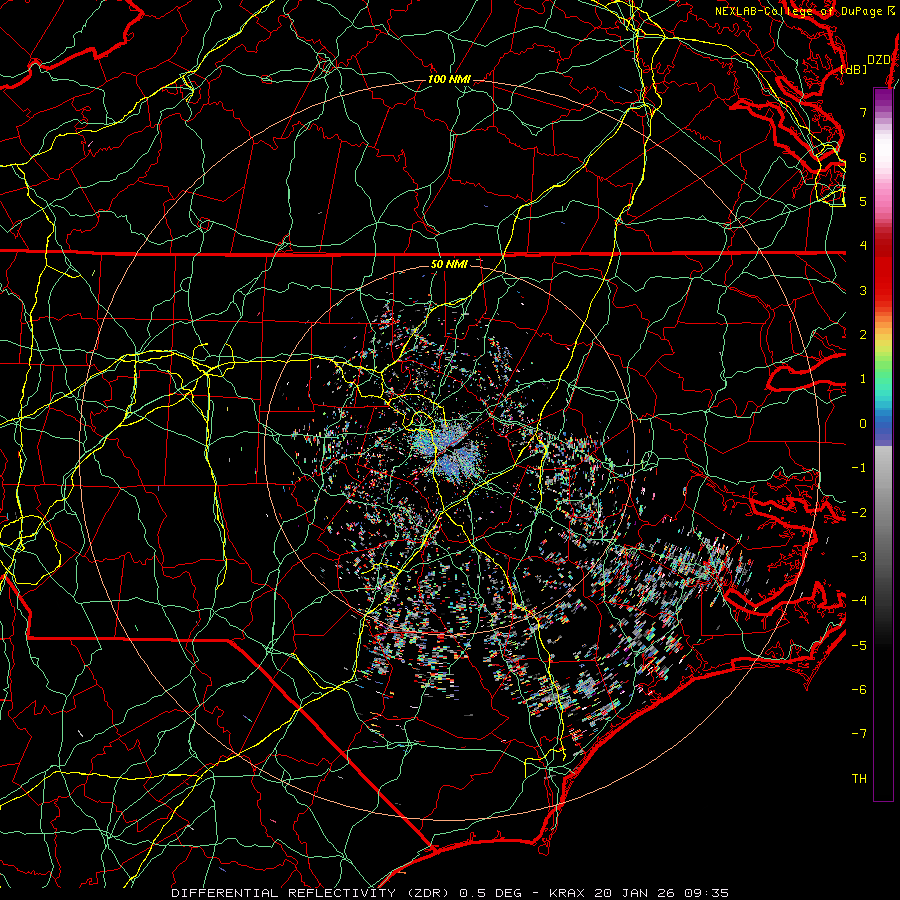Click the 0.5 DEG elevation angle text
This screenshot has width=900, height=900.
(x=490, y=893)
